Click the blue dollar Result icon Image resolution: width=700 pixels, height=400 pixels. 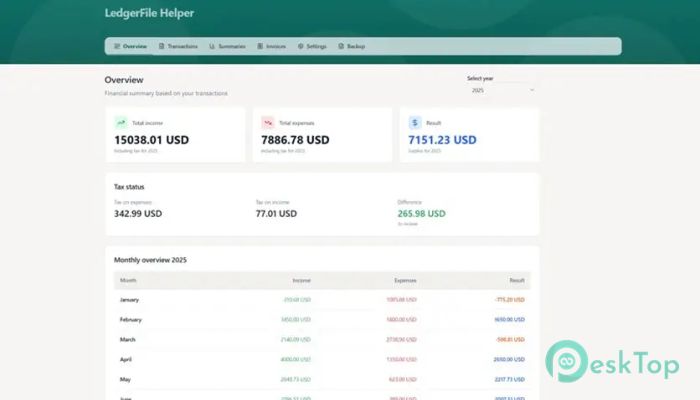pos(415,122)
